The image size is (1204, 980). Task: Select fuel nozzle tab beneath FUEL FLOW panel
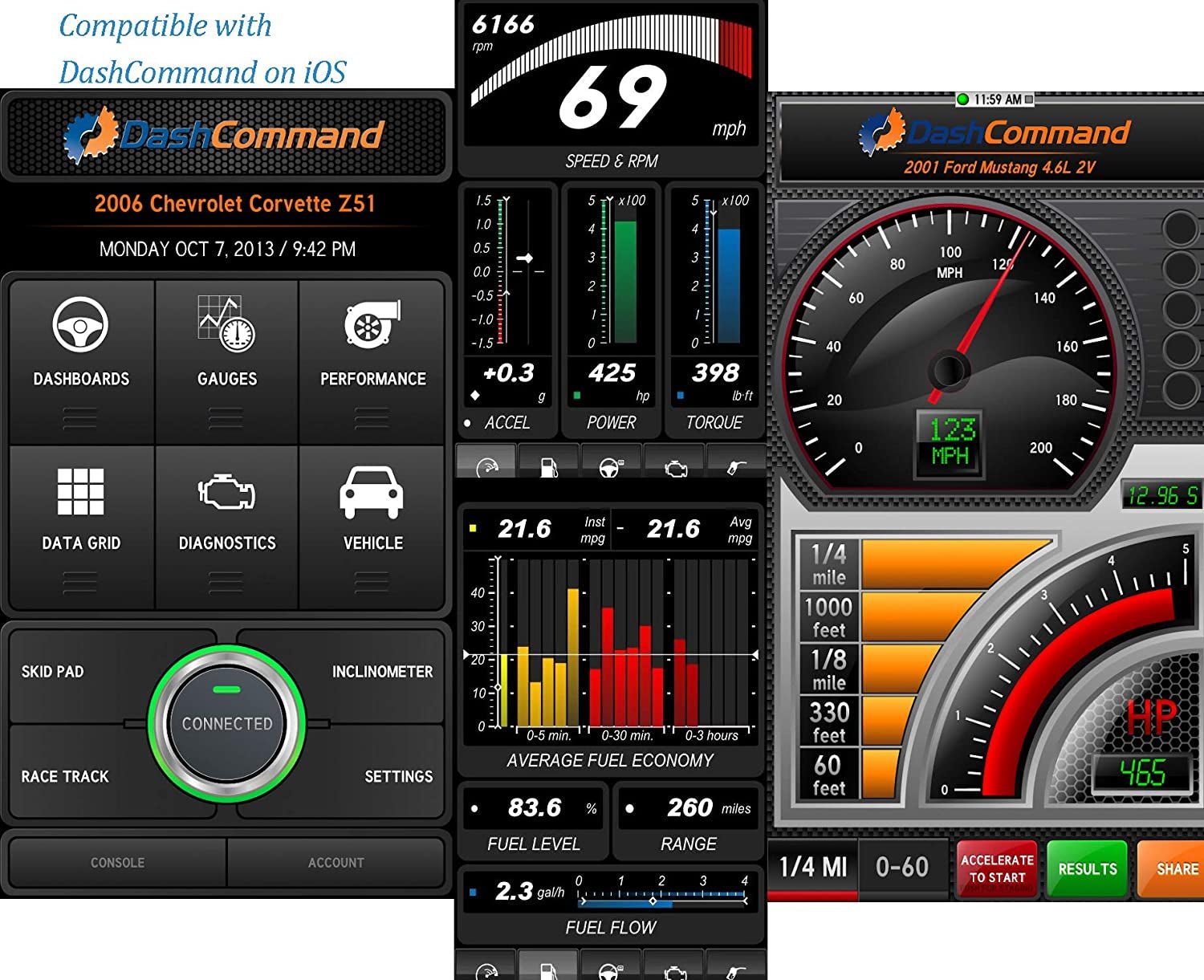[736, 966]
